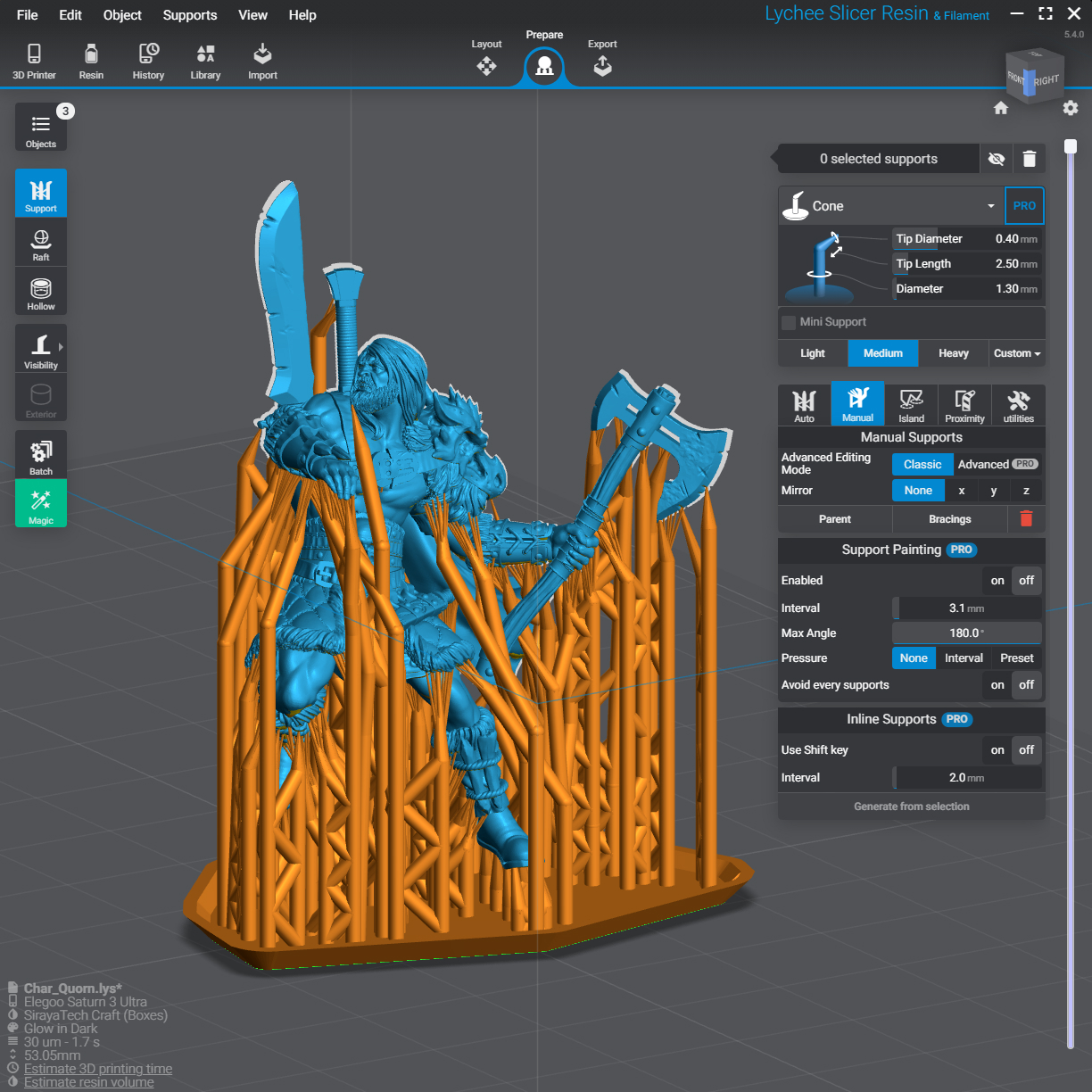Check the Mini Support checkbox

tap(789, 322)
